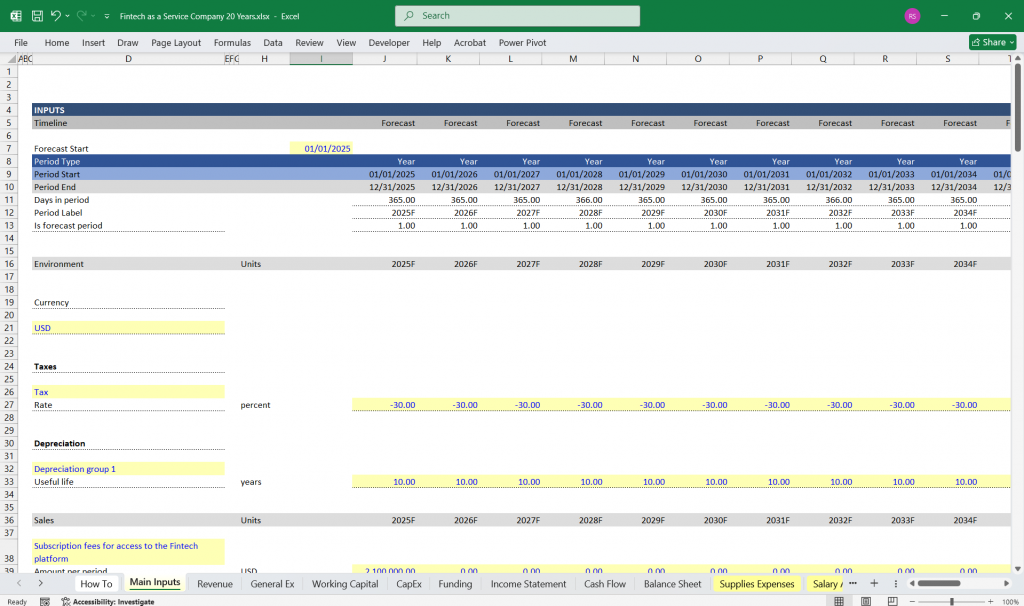Click the Search box in the title bar
Screen dimensions: 1024x606
click(519, 16)
